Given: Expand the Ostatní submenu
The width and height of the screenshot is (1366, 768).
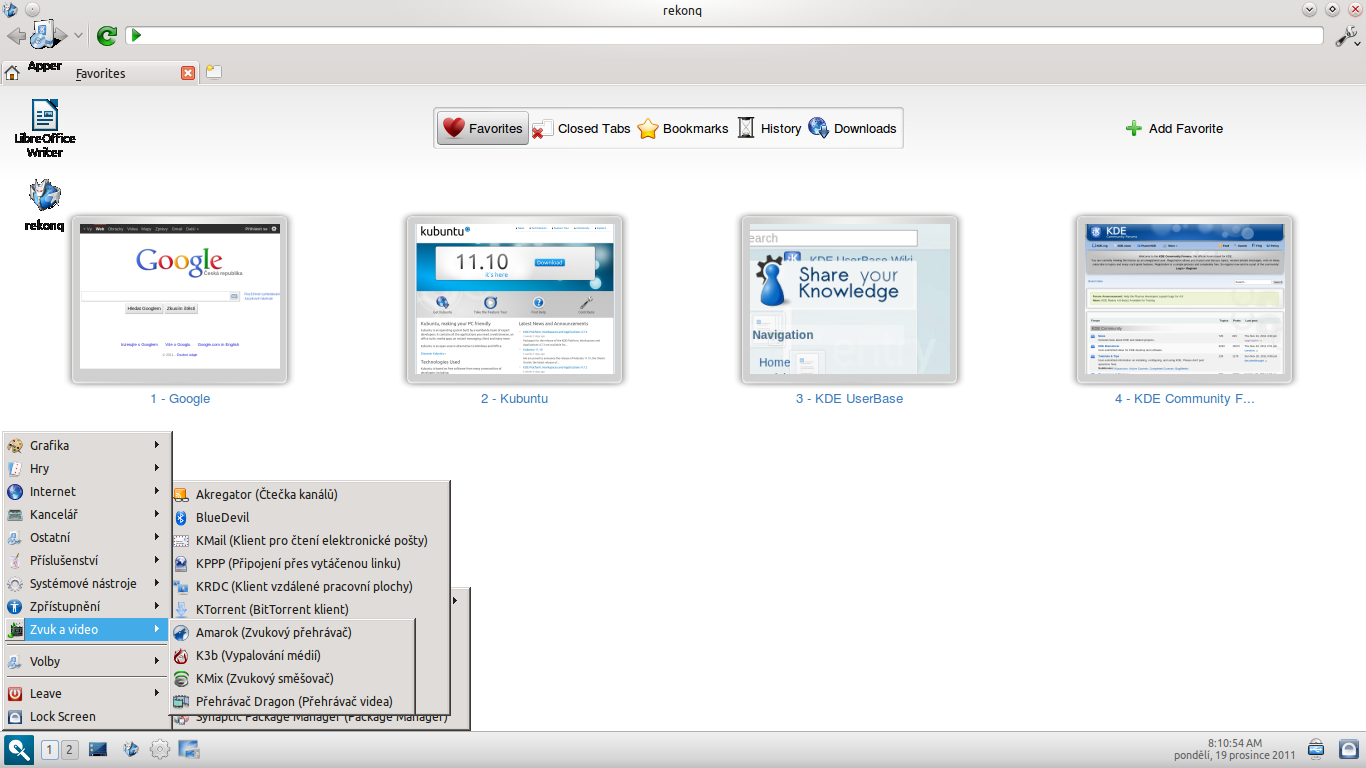Looking at the screenshot, I should [x=87, y=537].
